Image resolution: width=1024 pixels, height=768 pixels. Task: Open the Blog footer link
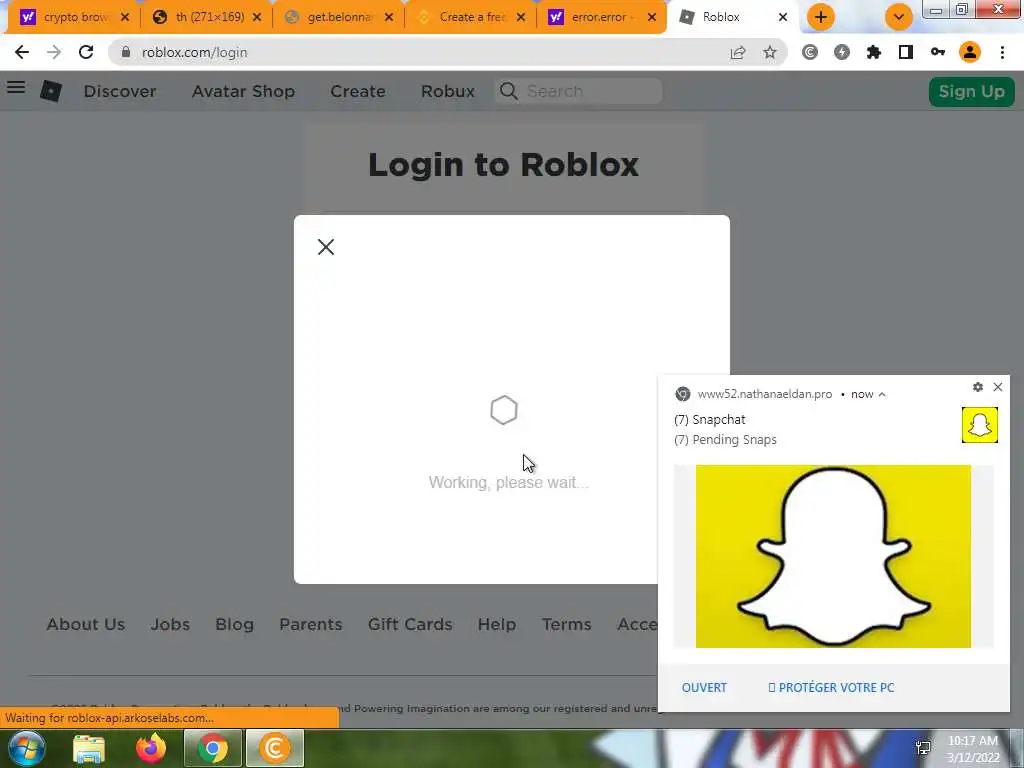pos(234,624)
